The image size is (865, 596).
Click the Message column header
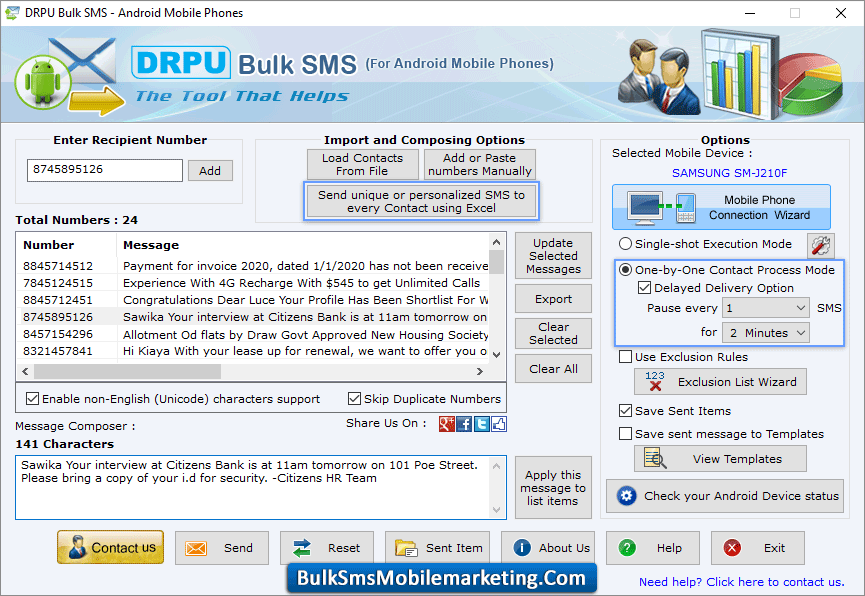(303, 245)
